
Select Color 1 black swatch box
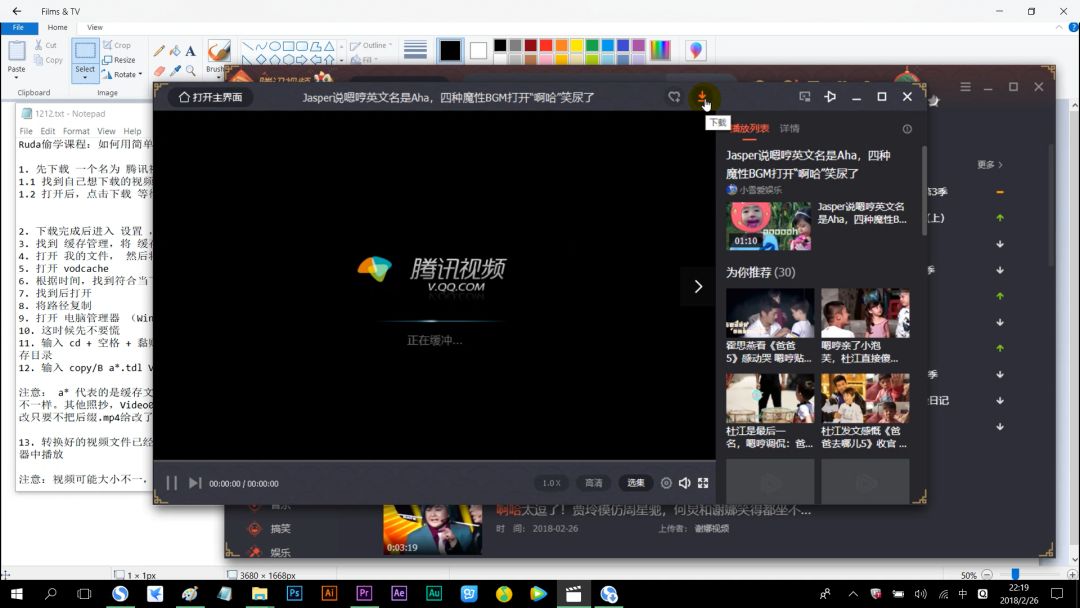point(450,50)
